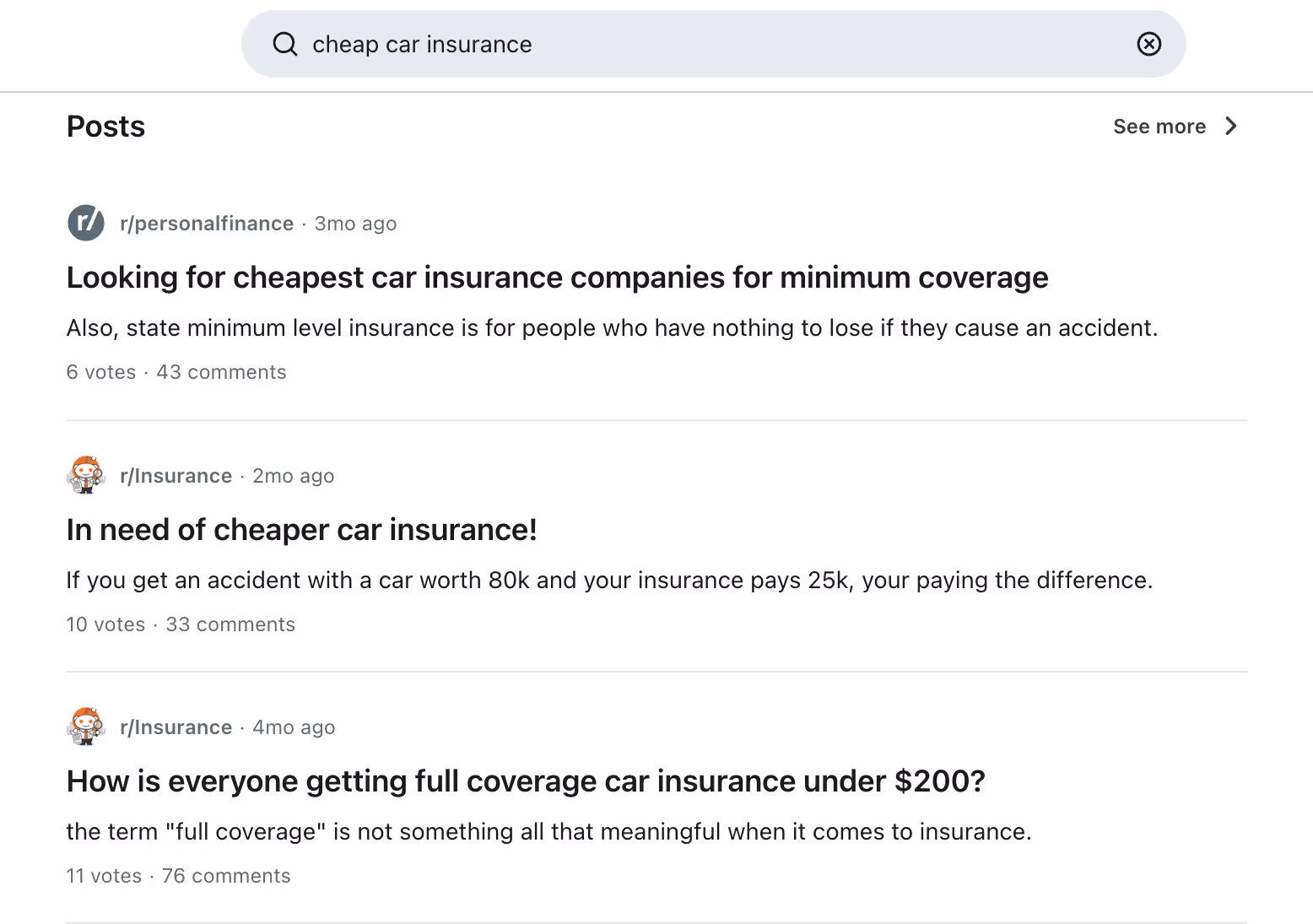The image size is (1313, 924).
Task: Click the See more link
Action: coord(1159,126)
